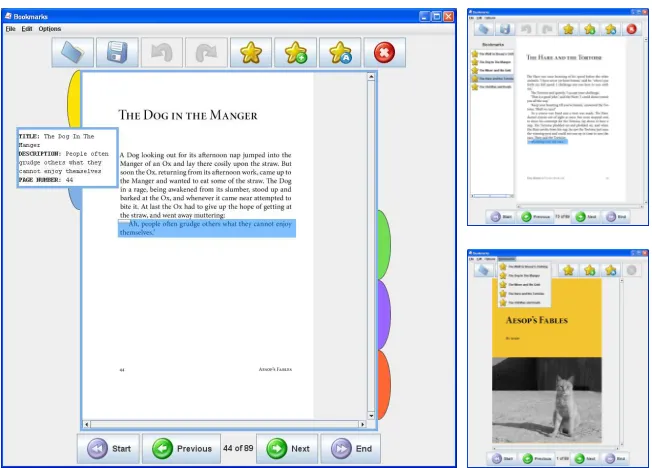Click Next page button in main window

(287, 448)
